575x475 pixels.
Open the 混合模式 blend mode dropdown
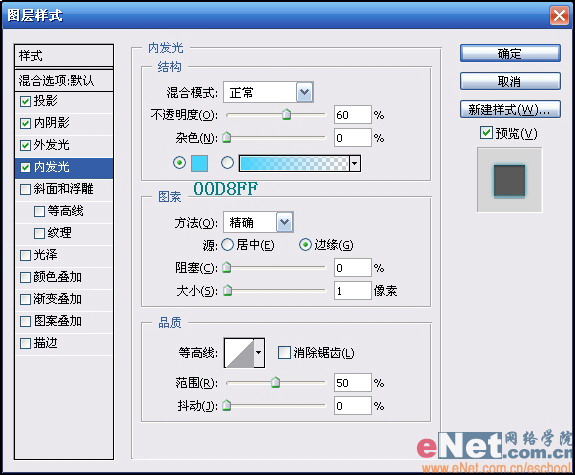(x=304, y=92)
